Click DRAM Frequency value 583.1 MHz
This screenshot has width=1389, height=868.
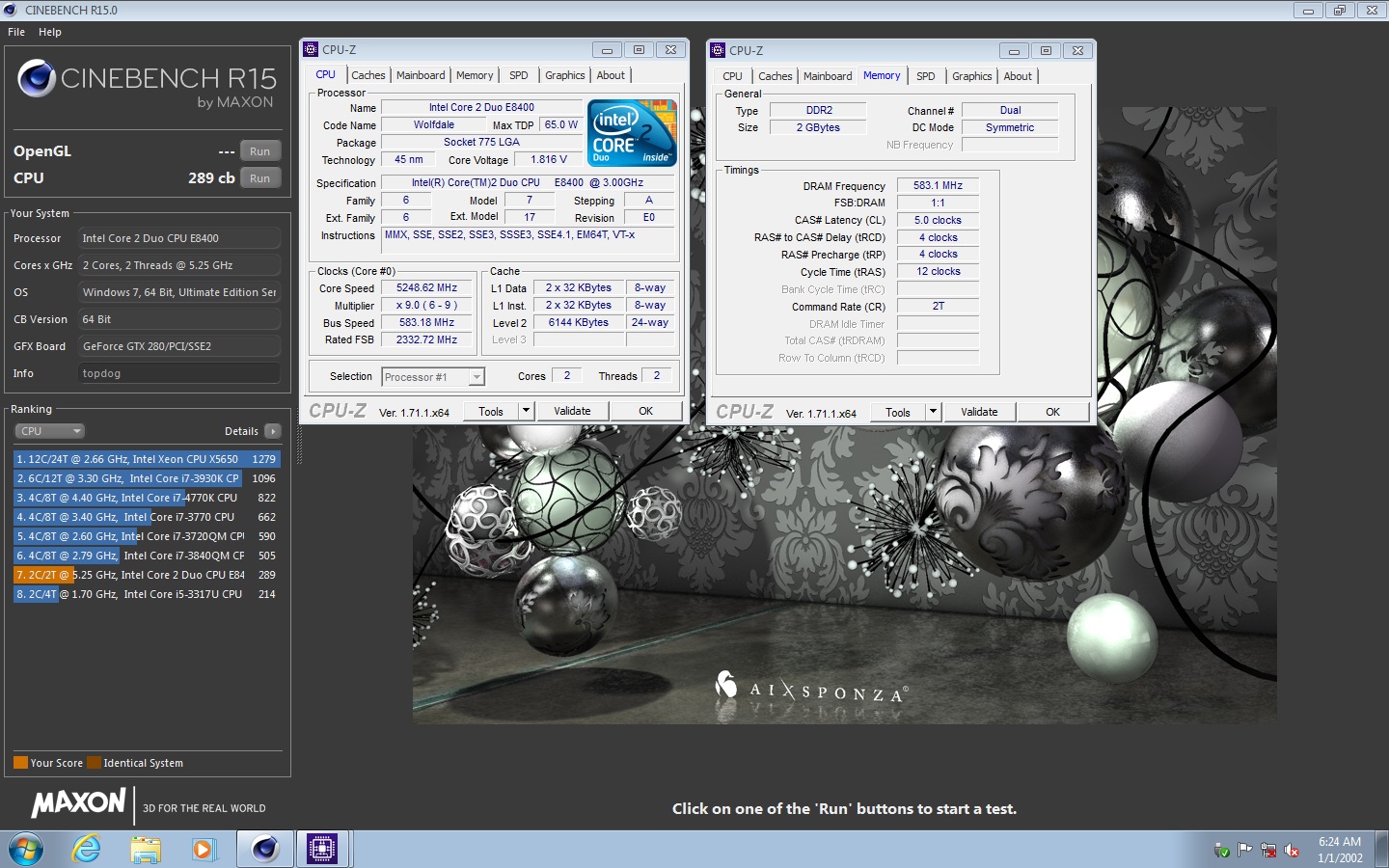click(x=938, y=185)
